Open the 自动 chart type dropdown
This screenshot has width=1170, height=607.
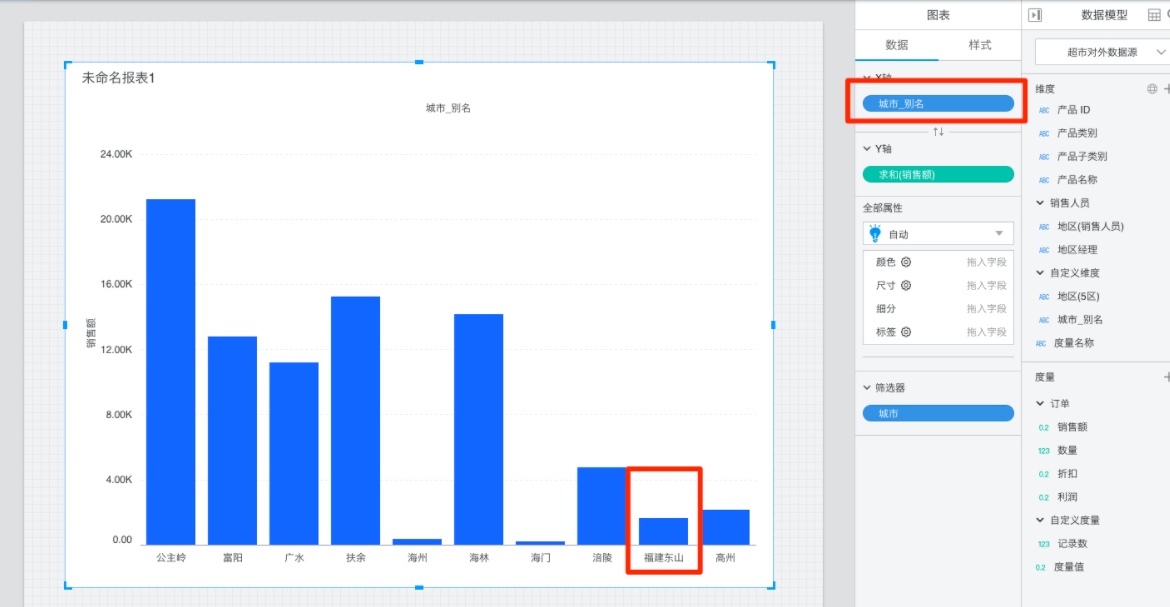[998, 234]
